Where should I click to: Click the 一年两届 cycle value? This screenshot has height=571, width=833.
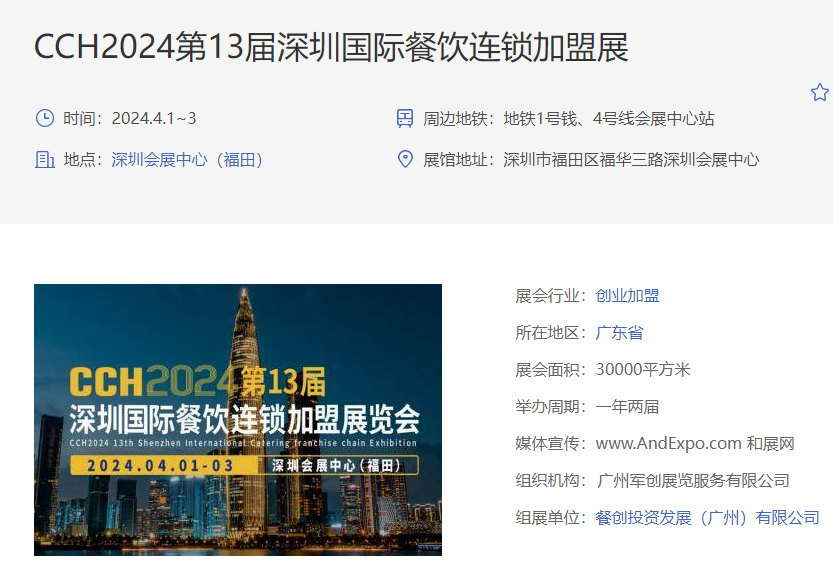627,407
